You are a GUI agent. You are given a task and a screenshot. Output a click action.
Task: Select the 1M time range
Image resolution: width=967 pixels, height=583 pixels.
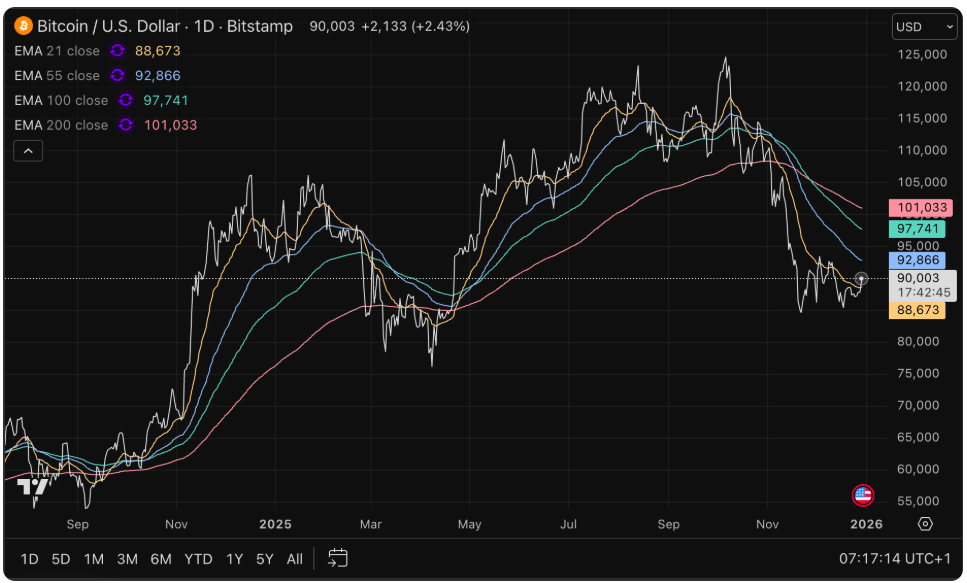pos(94,559)
